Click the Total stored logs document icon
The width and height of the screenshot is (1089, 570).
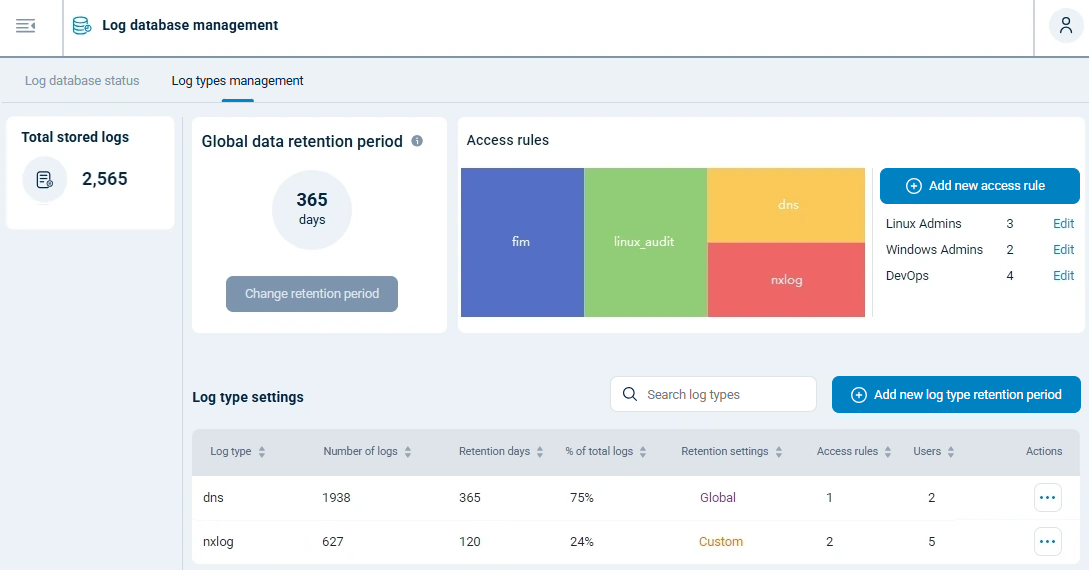tap(44, 180)
